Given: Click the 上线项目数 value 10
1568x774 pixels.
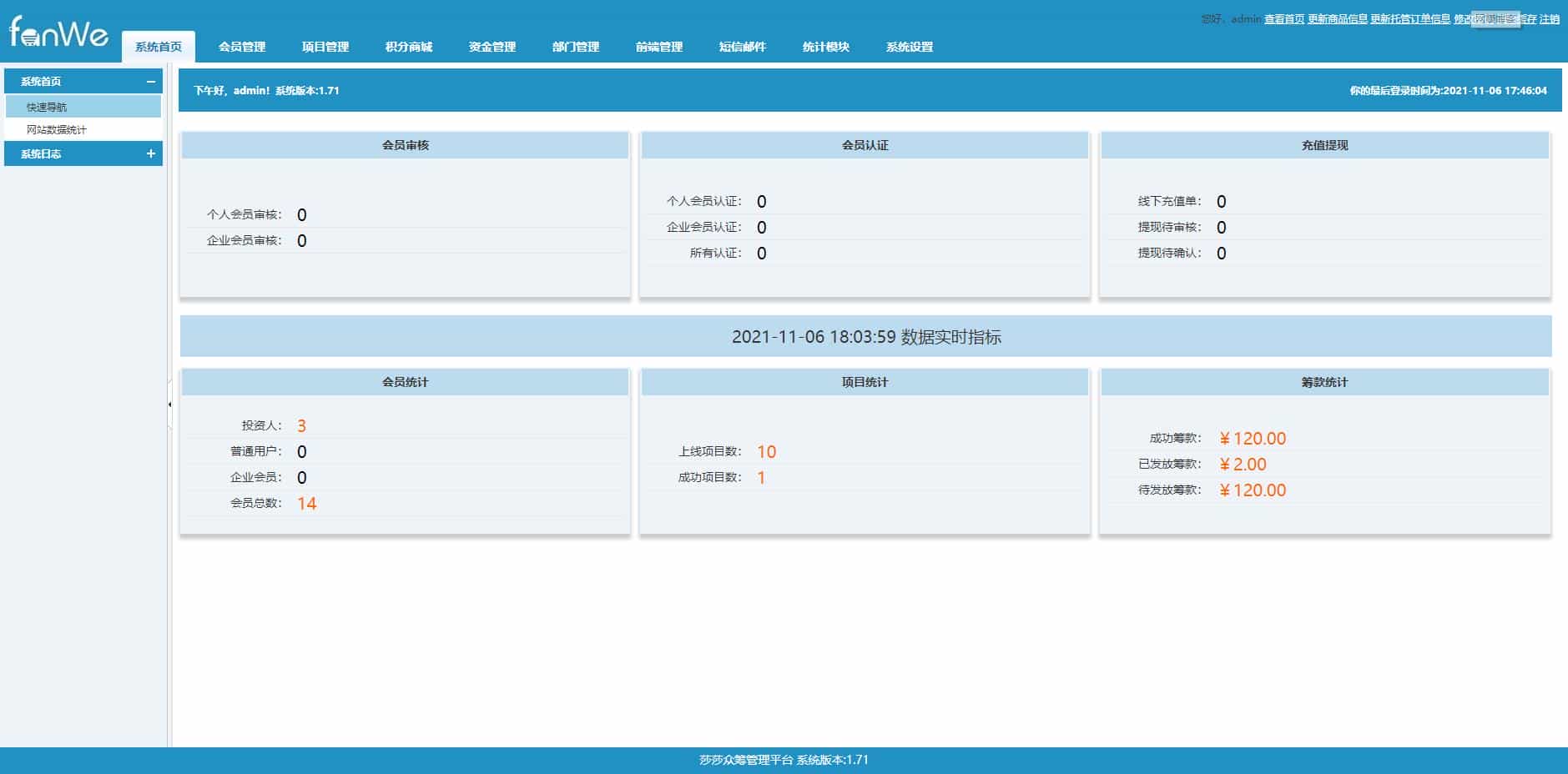Looking at the screenshot, I should pyautogui.click(x=767, y=452).
